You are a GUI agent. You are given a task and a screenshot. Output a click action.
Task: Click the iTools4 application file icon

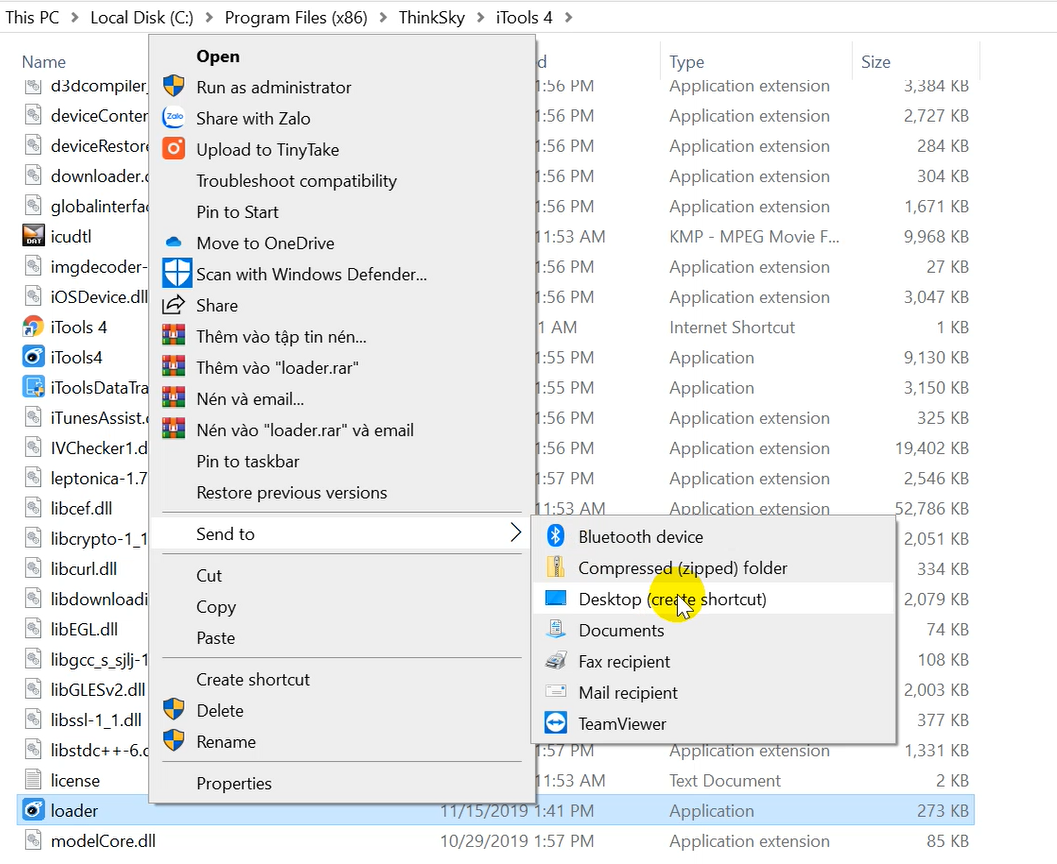tap(34, 357)
